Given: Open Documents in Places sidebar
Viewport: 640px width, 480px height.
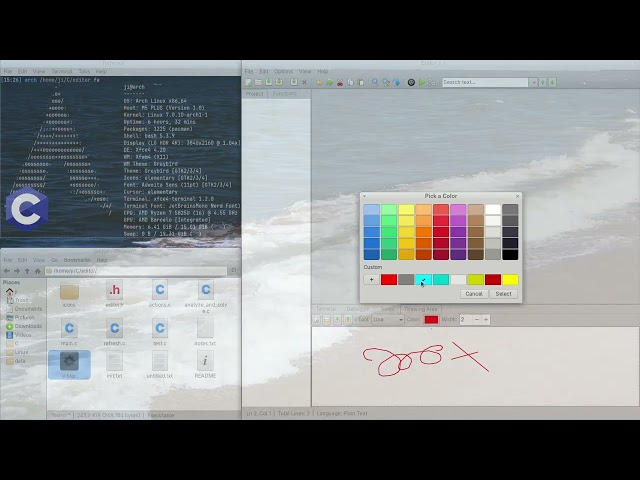Looking at the screenshot, I should (24, 309).
